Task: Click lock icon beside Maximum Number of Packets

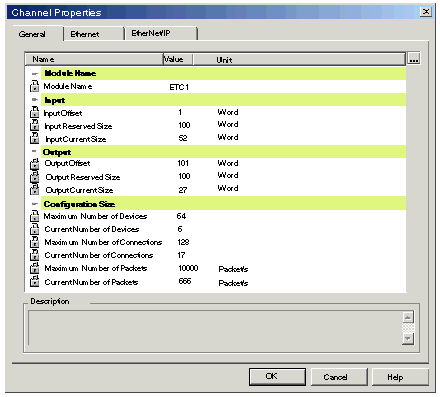Action: pyautogui.click(x=34, y=268)
